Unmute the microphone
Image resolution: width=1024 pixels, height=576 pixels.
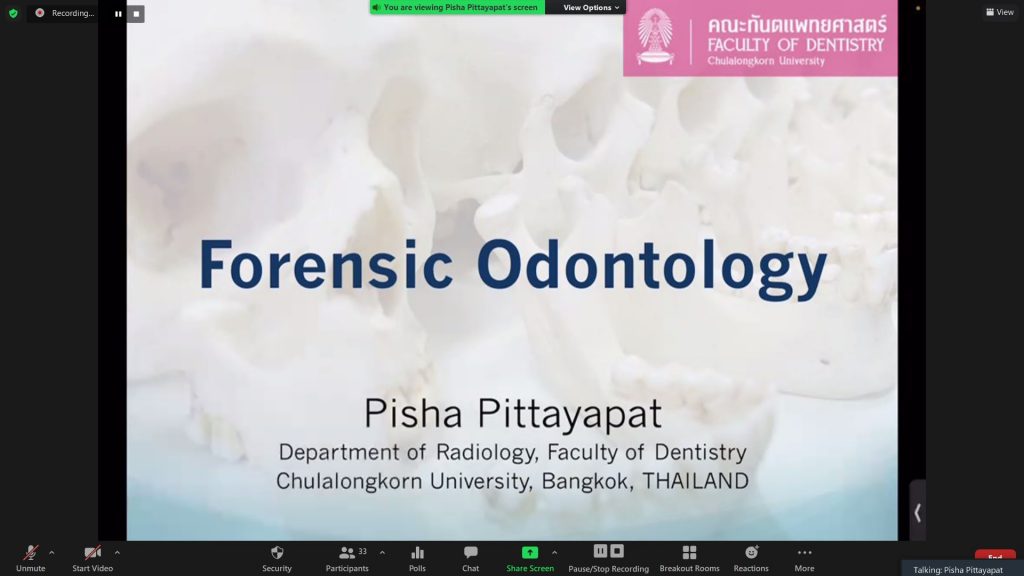pyautogui.click(x=30, y=558)
